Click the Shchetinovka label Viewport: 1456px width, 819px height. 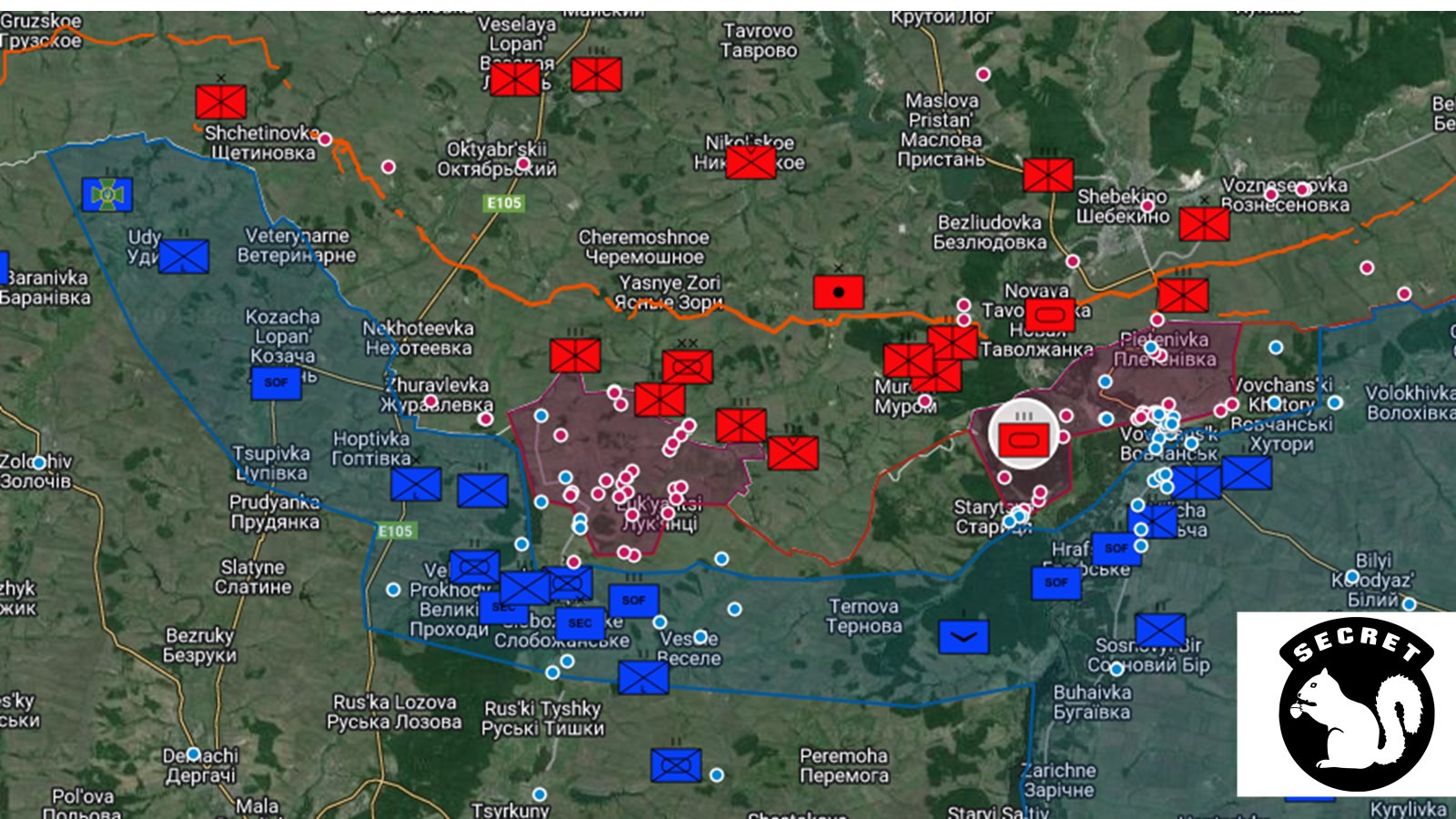click(x=262, y=142)
